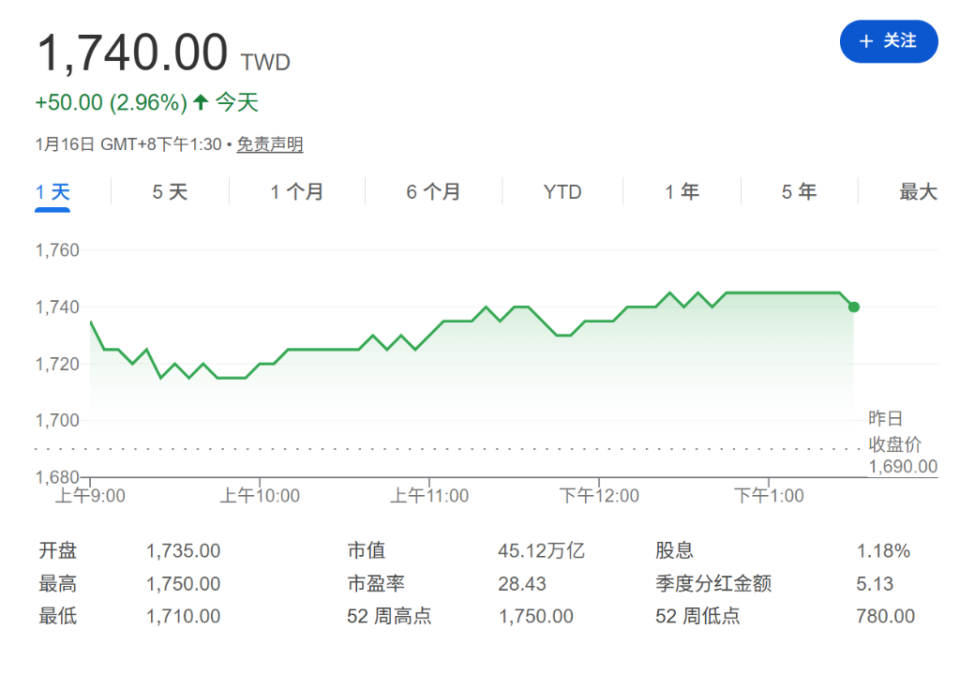Click the plus icon inside the follow button
Screen dimensions: 960x675
click(864, 41)
